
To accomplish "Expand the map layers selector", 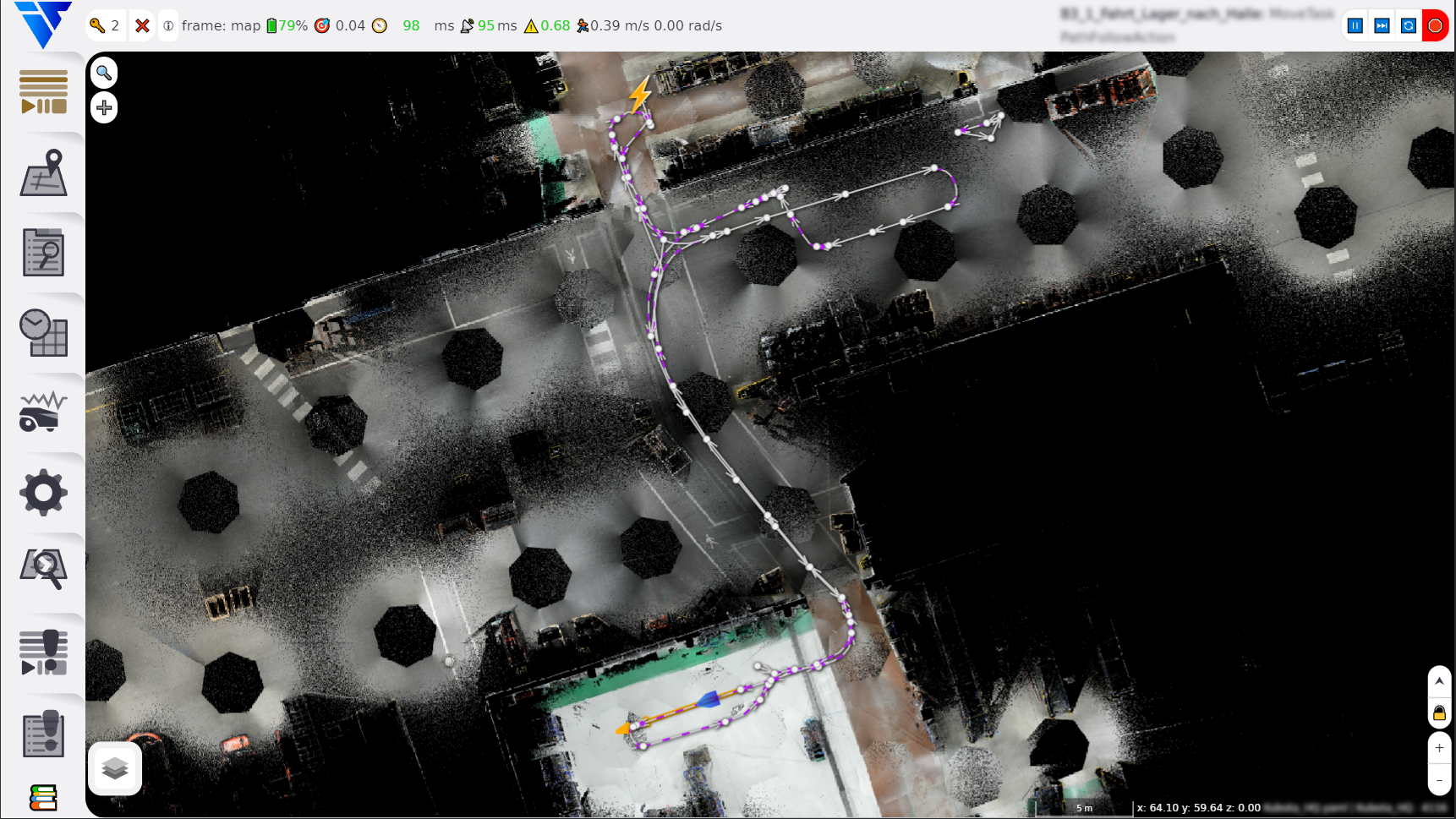I will click(115, 768).
